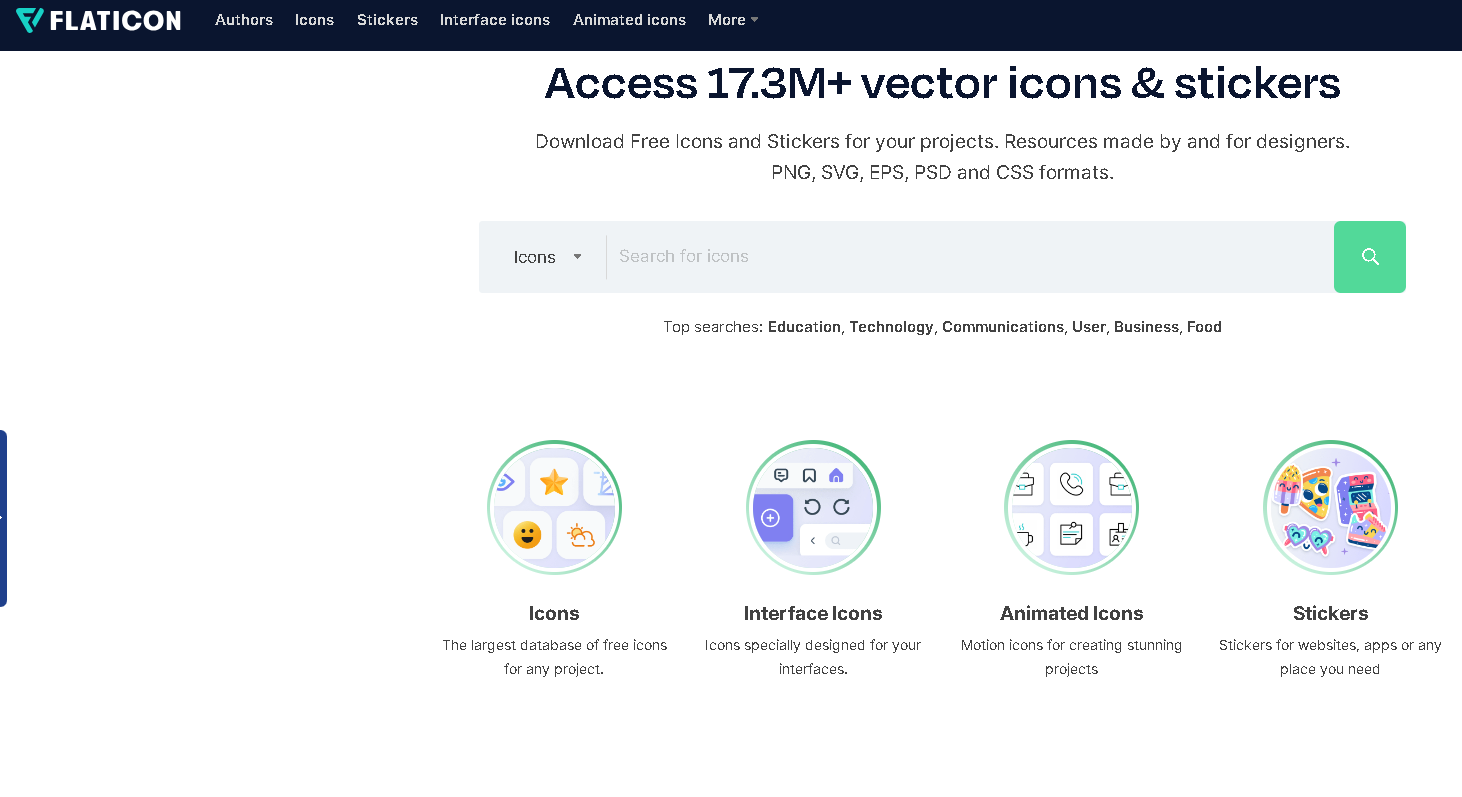Open the Stickers circle image
Image resolution: width=1462 pixels, height=797 pixels.
[1330, 508]
